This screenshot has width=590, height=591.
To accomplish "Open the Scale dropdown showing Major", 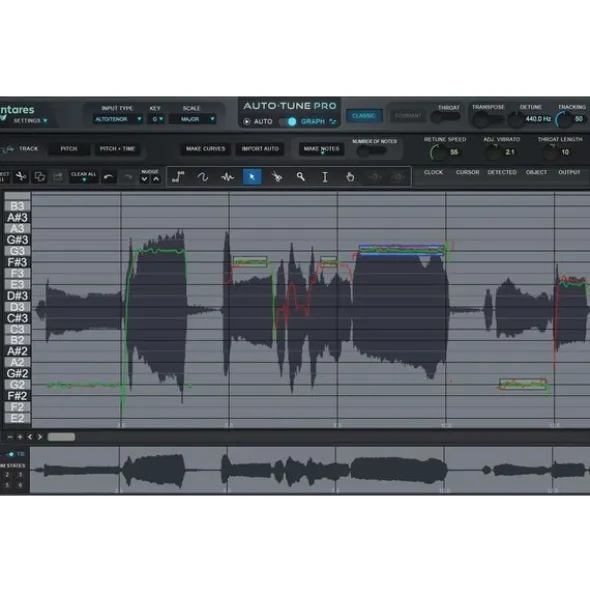I will (192, 119).
